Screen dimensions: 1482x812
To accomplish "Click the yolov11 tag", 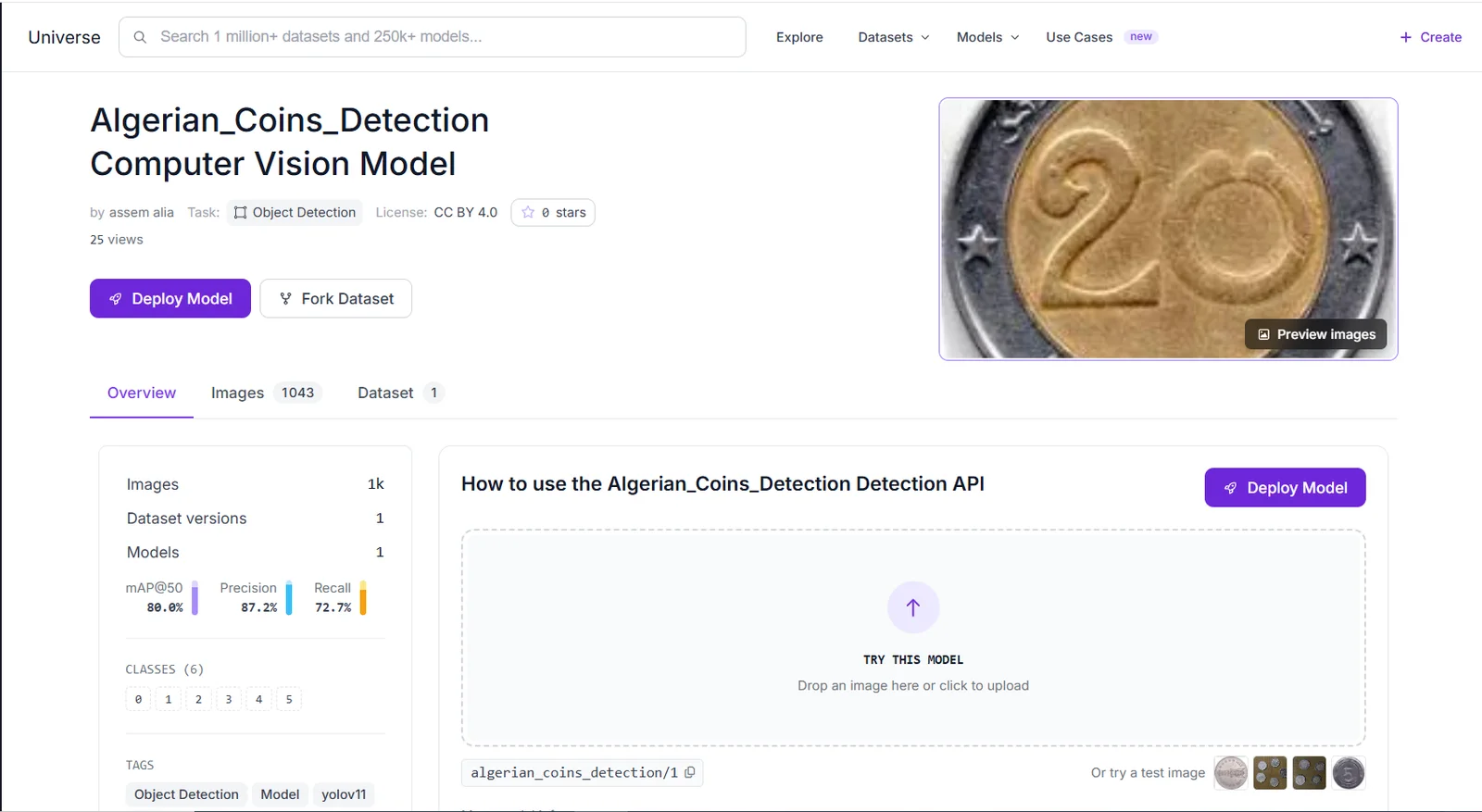I will click(344, 794).
